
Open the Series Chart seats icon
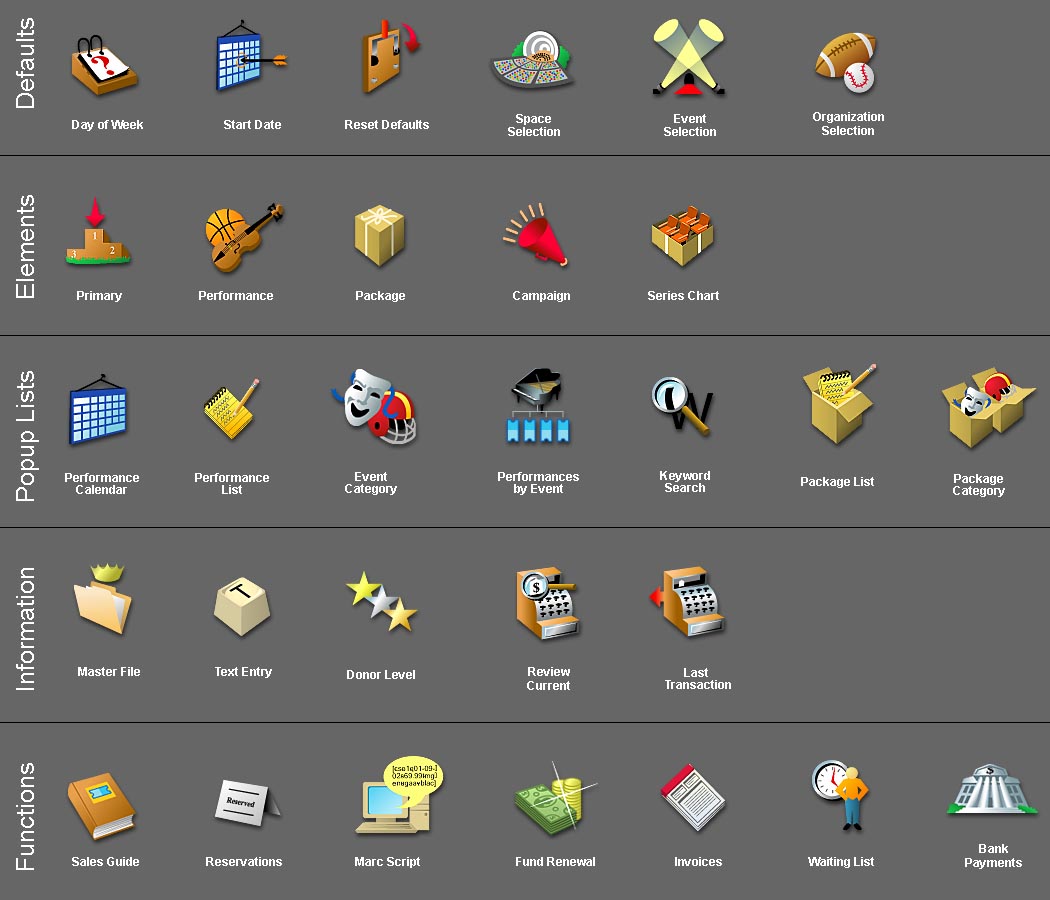pos(682,236)
